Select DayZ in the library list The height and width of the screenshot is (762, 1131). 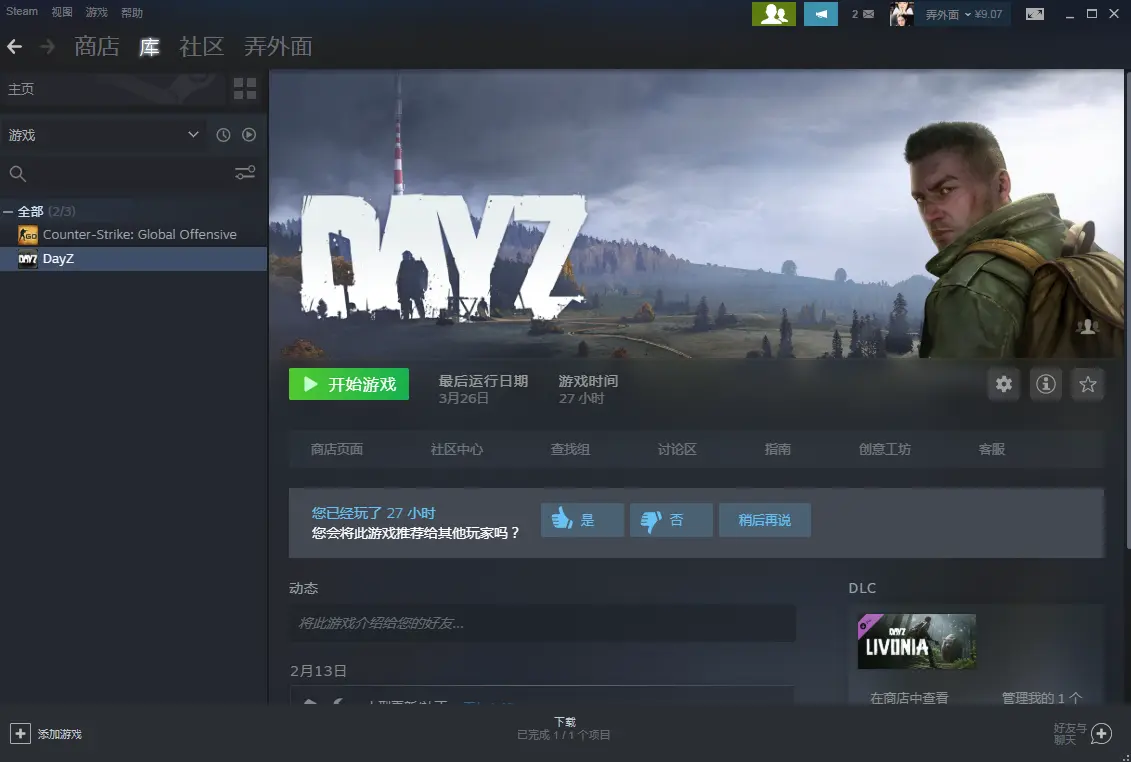[x=133, y=258]
